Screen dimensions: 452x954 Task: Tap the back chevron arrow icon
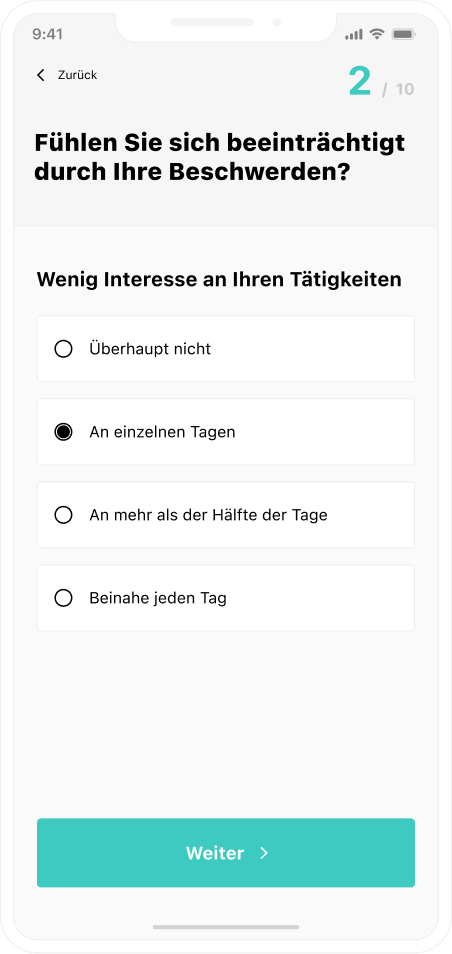pos(41,75)
